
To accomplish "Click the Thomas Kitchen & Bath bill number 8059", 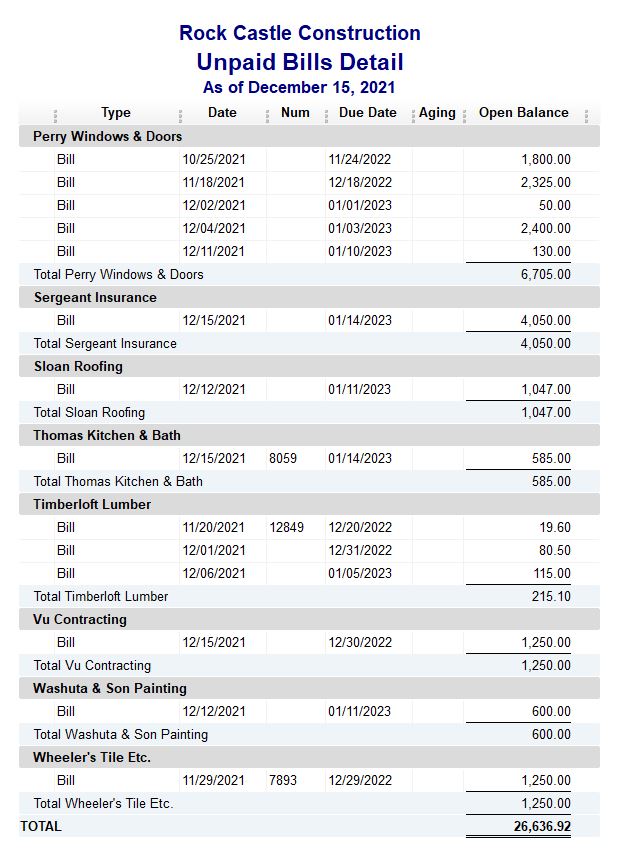I will tap(283, 458).
